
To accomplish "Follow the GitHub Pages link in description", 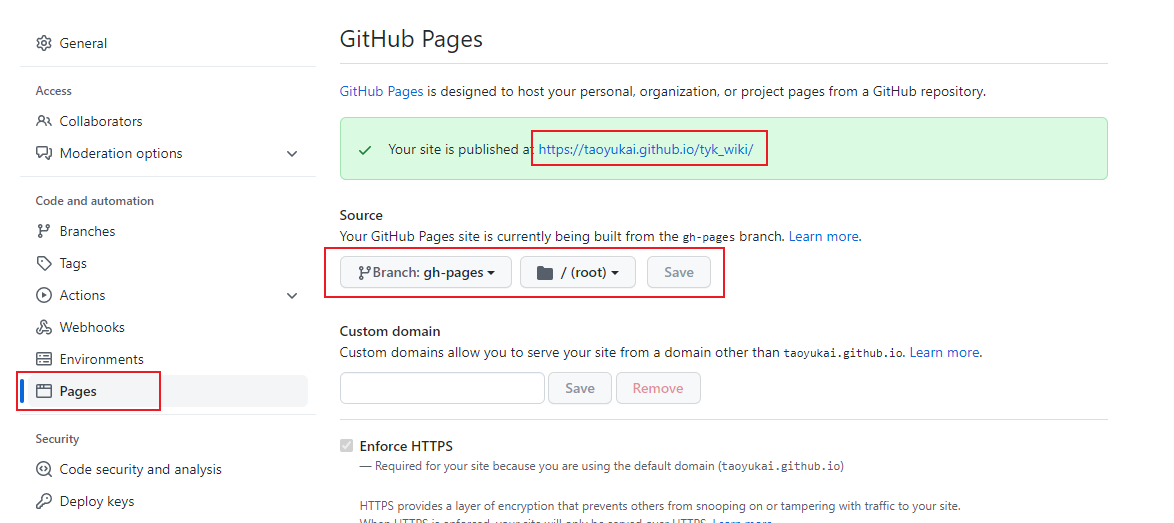I will [x=382, y=91].
